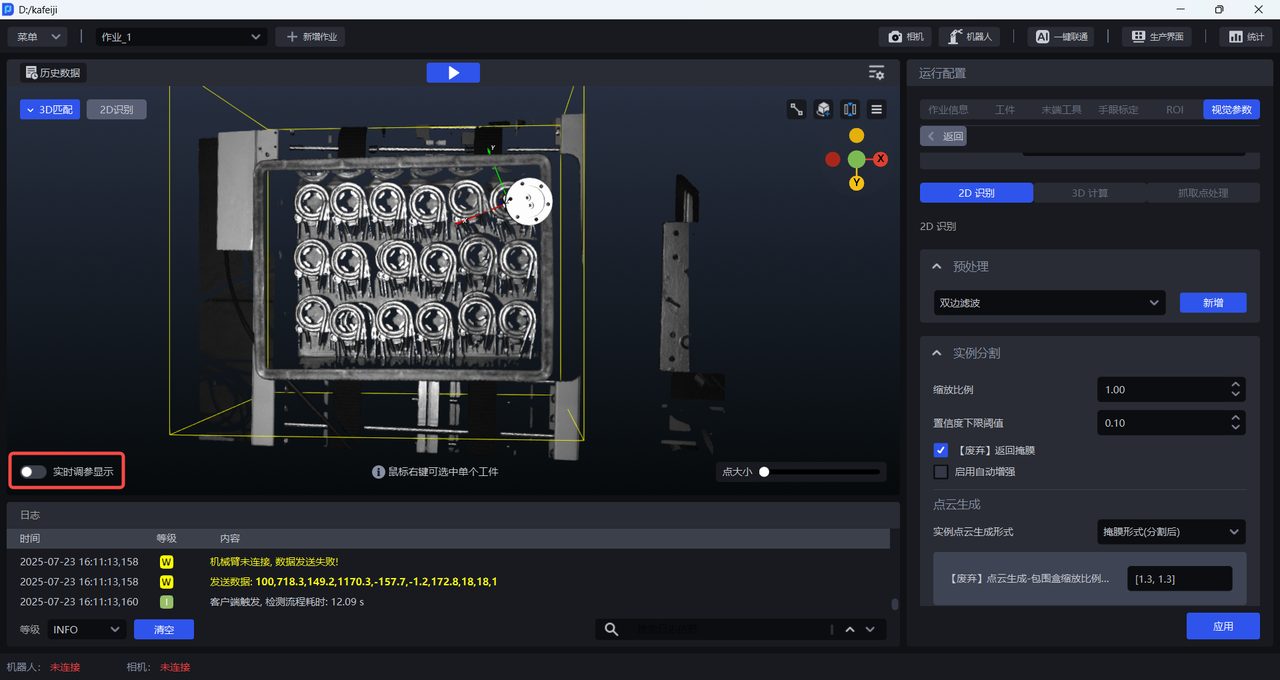
Task: Click the 3D cube add icon
Action: click(x=823, y=110)
